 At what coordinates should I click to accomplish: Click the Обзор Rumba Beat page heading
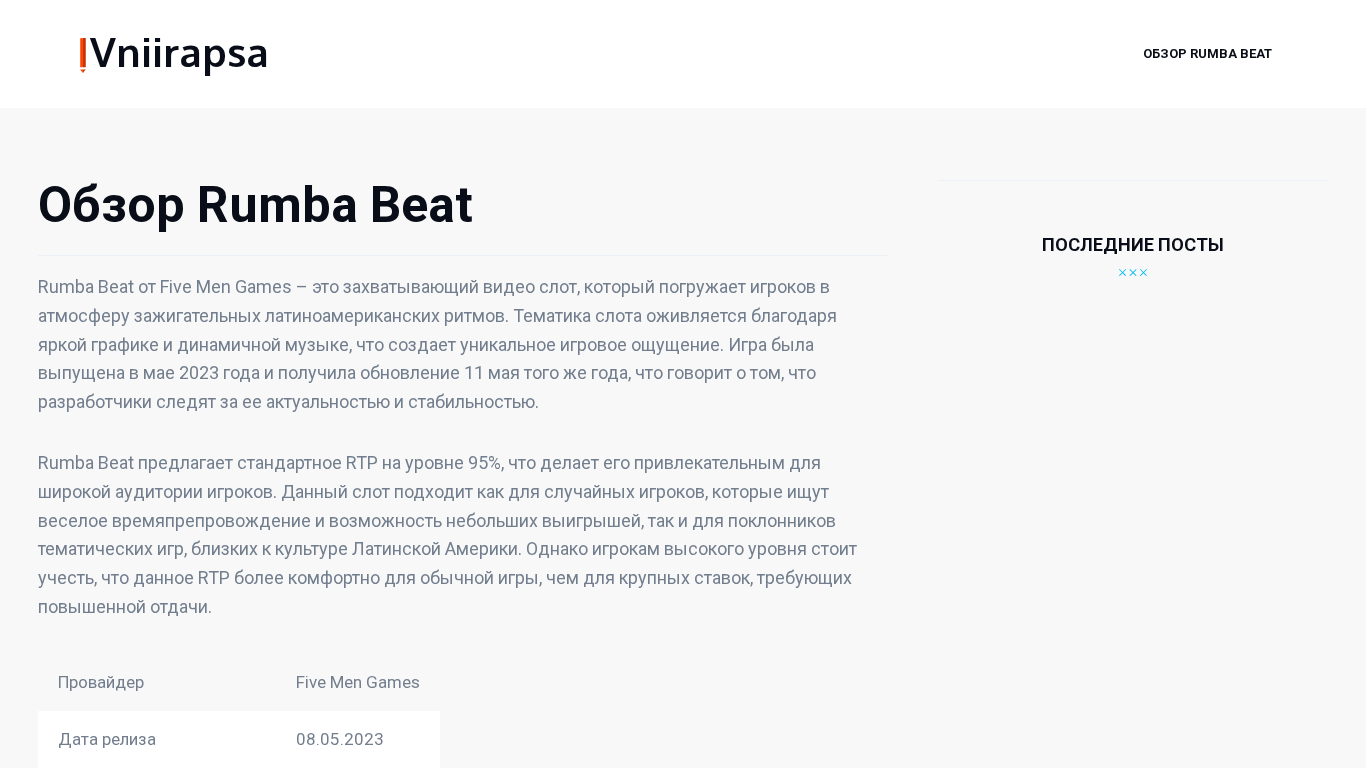click(x=255, y=205)
